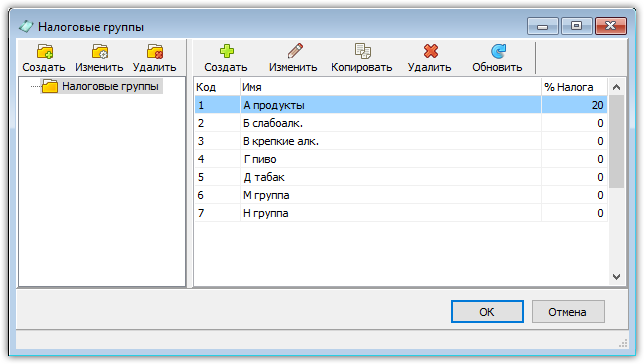Edit the selected folder in left toolbar
This screenshot has height=364, width=644.
coord(99,58)
